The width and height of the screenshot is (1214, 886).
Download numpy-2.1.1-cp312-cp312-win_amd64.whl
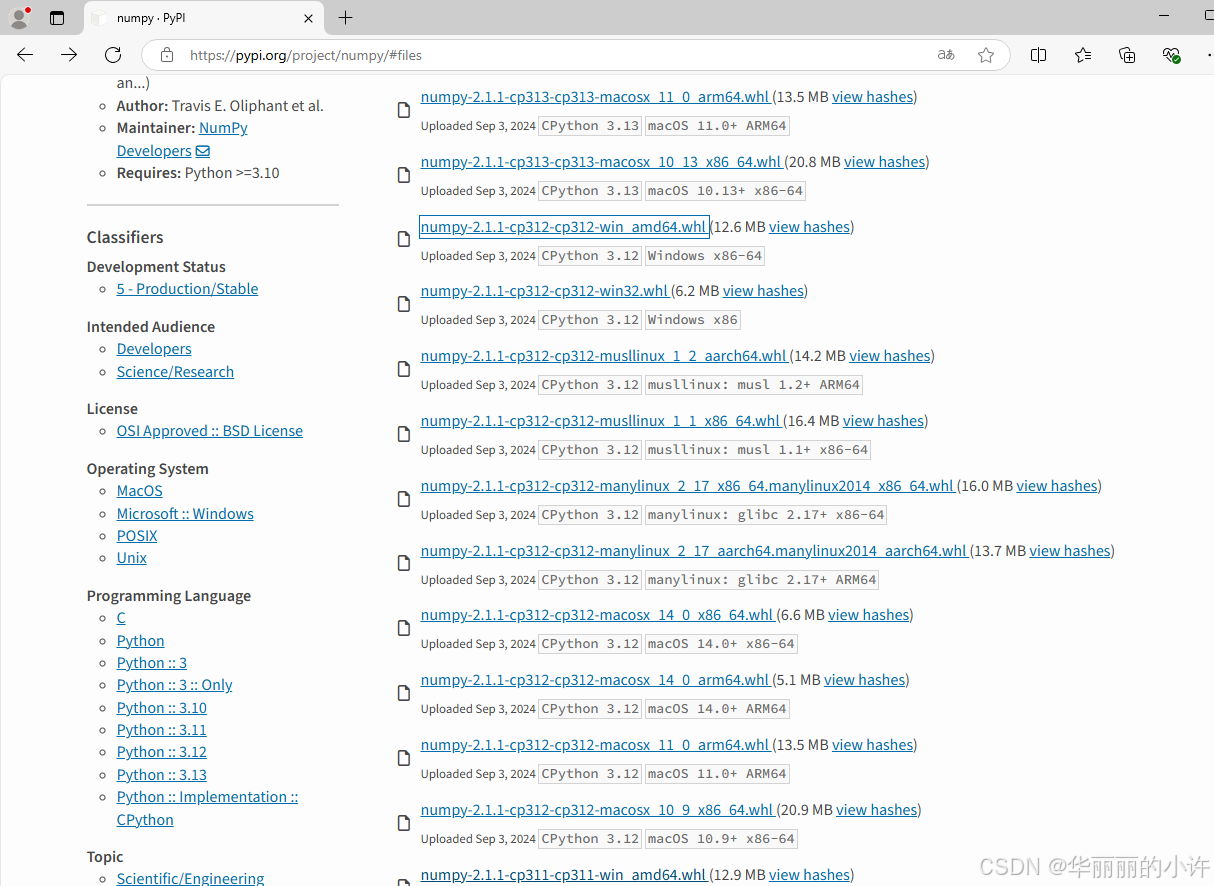click(x=564, y=227)
